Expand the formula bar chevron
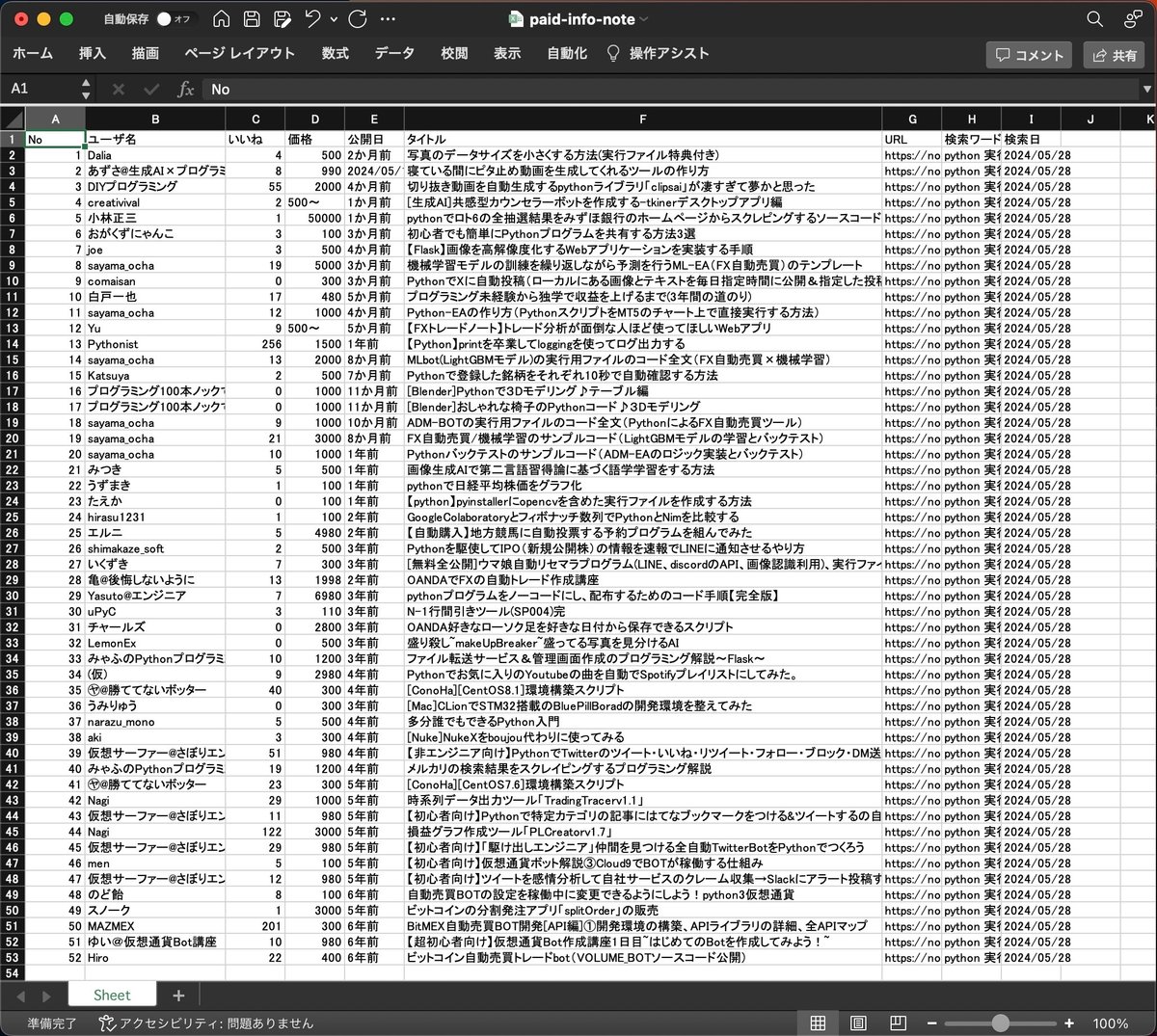Screen dimensions: 1157x1036 tap(1146, 89)
